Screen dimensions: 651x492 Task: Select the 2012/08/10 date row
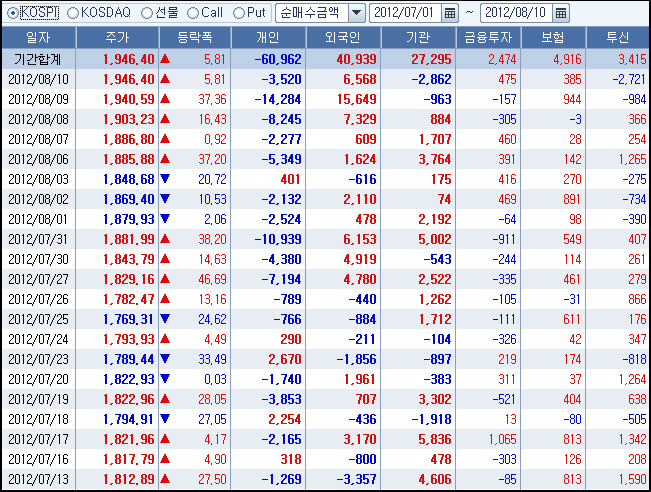click(x=326, y=79)
